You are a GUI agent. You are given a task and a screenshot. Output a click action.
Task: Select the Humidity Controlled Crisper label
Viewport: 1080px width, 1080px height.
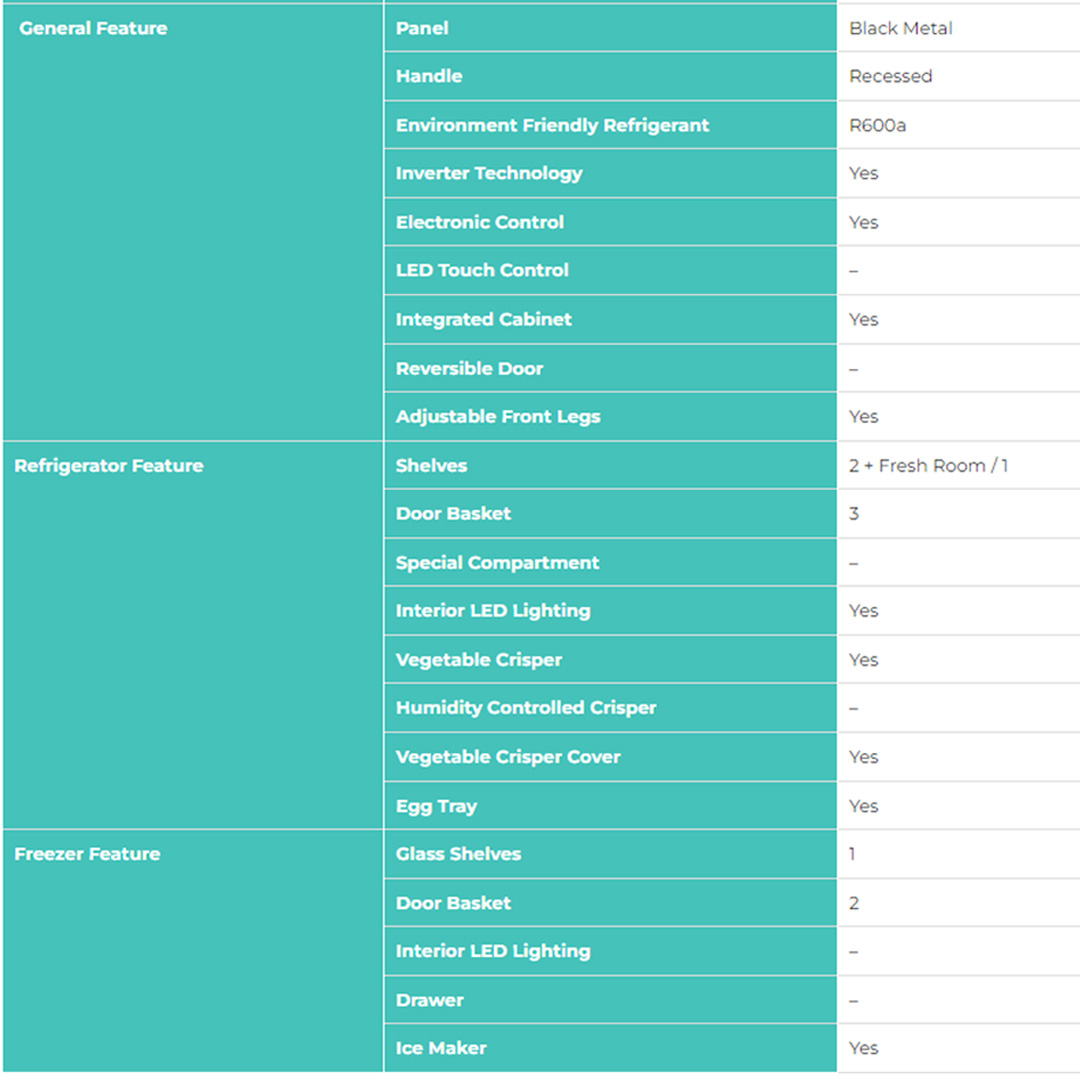[x=526, y=708]
